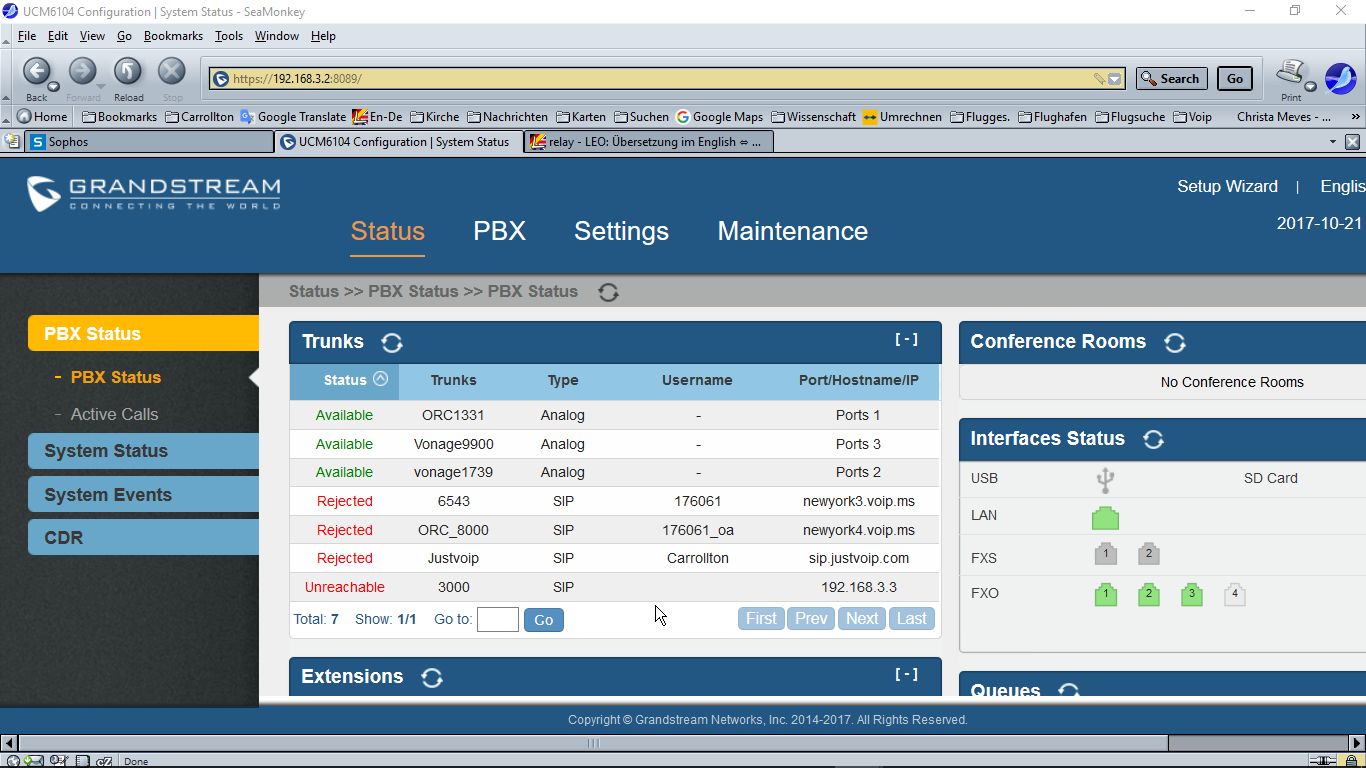The width and height of the screenshot is (1366, 768).
Task: Click the Username column header
Action: (x=697, y=380)
